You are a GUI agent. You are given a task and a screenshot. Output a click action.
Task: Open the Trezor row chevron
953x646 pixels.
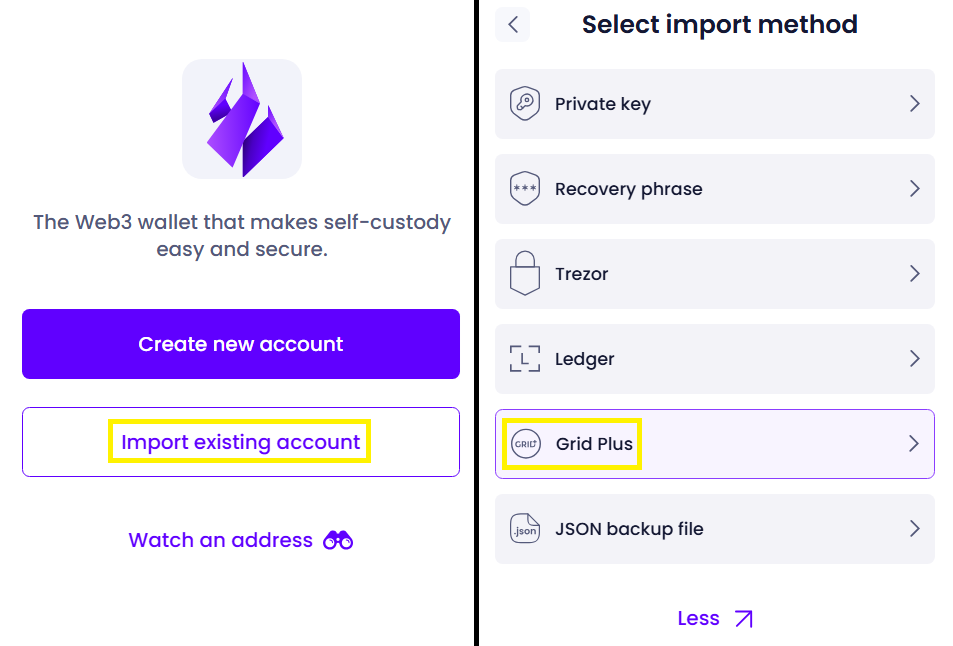[x=914, y=274]
